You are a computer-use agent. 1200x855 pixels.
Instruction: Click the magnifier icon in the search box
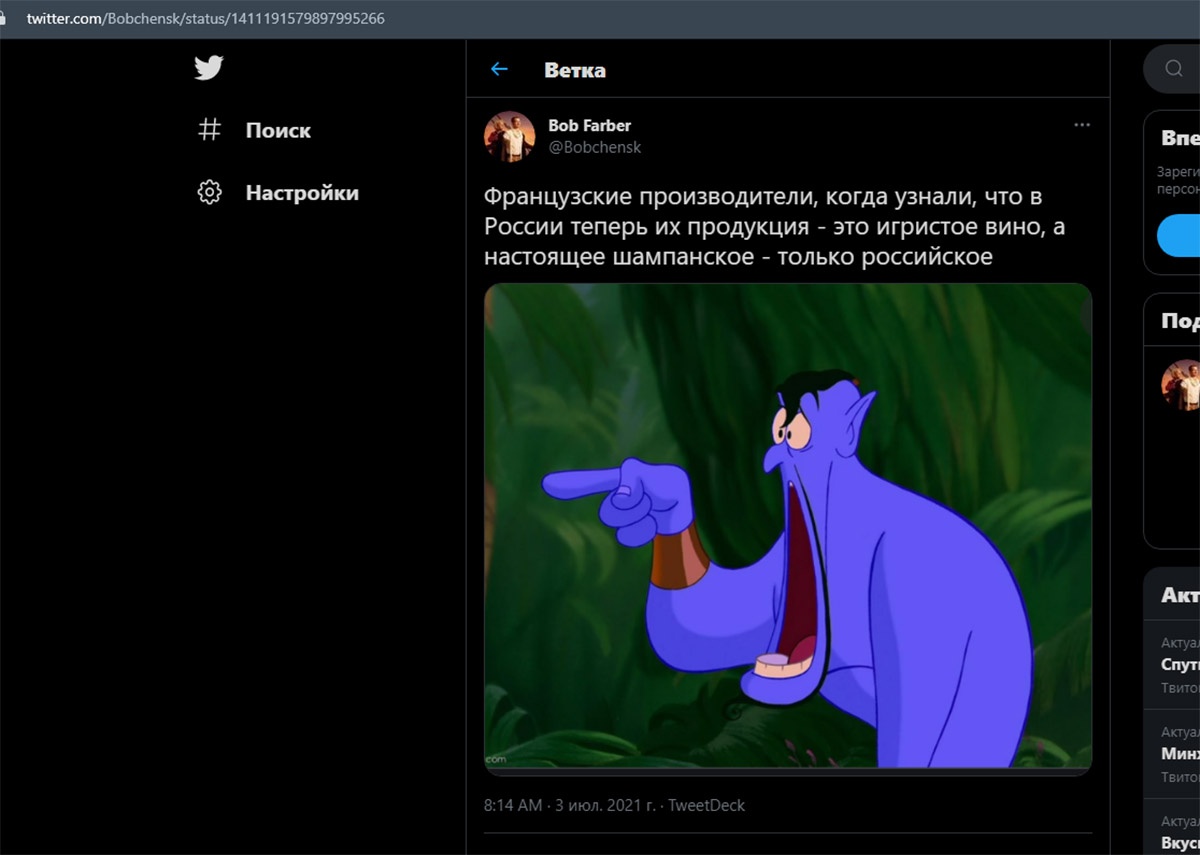[x=1174, y=68]
